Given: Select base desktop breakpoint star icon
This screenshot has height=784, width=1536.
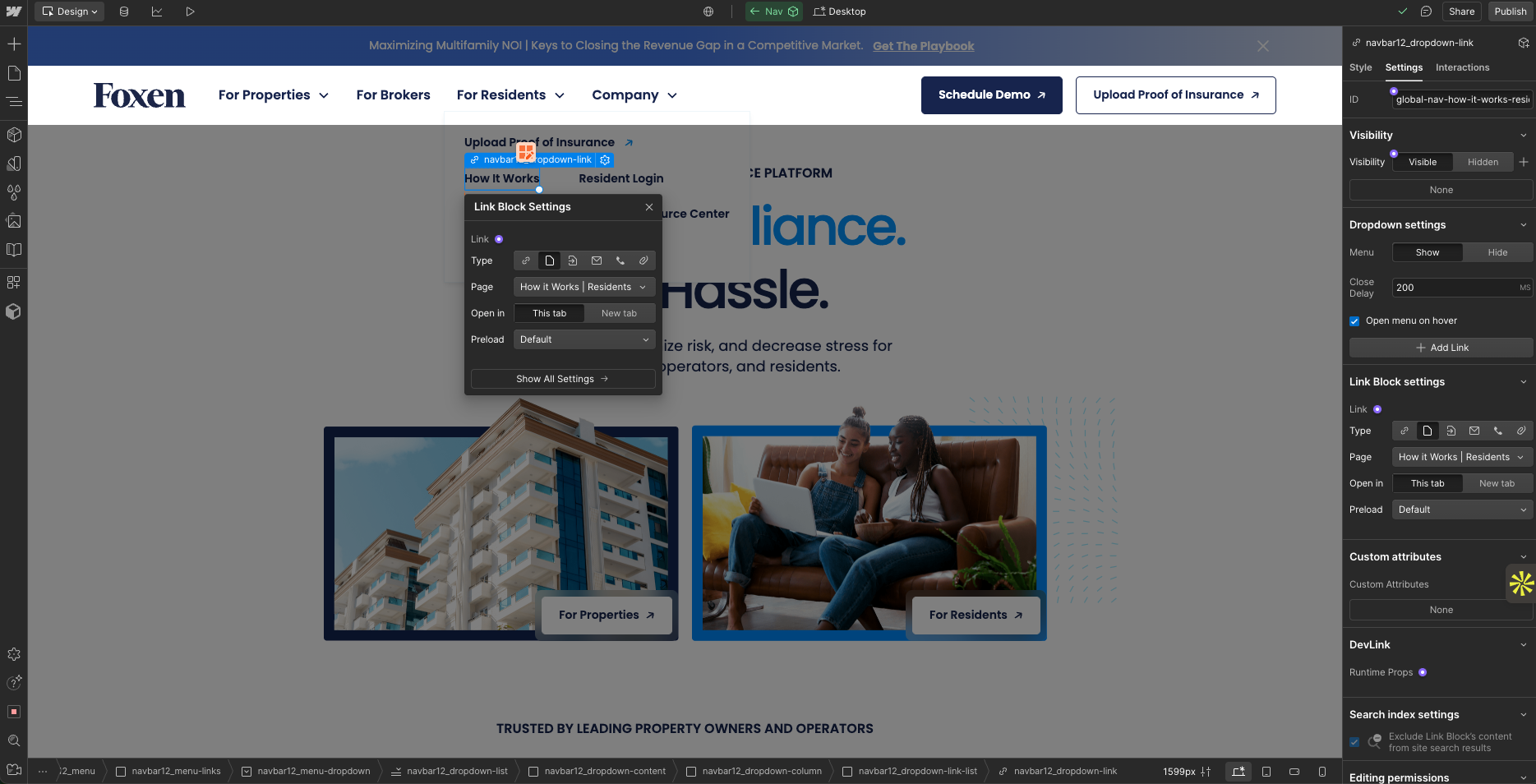Looking at the screenshot, I should (x=1238, y=772).
